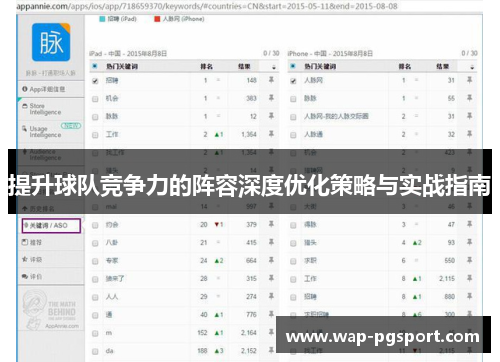
Task: Click the 2,164 result value in m row
Action: (249, 333)
